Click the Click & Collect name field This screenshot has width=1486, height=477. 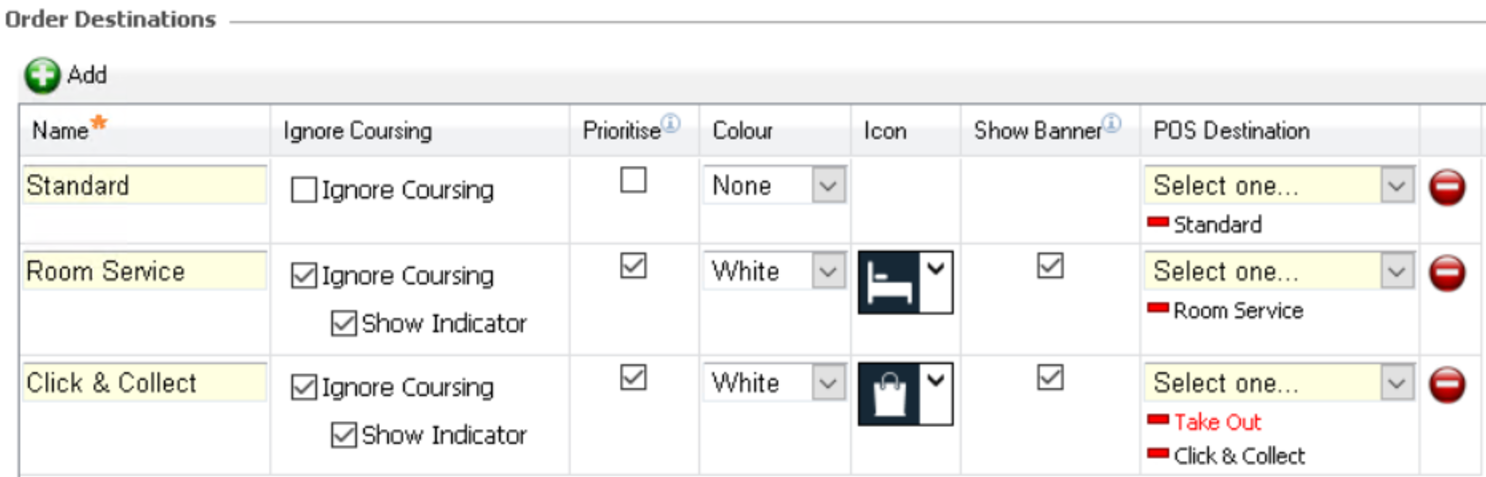click(144, 383)
